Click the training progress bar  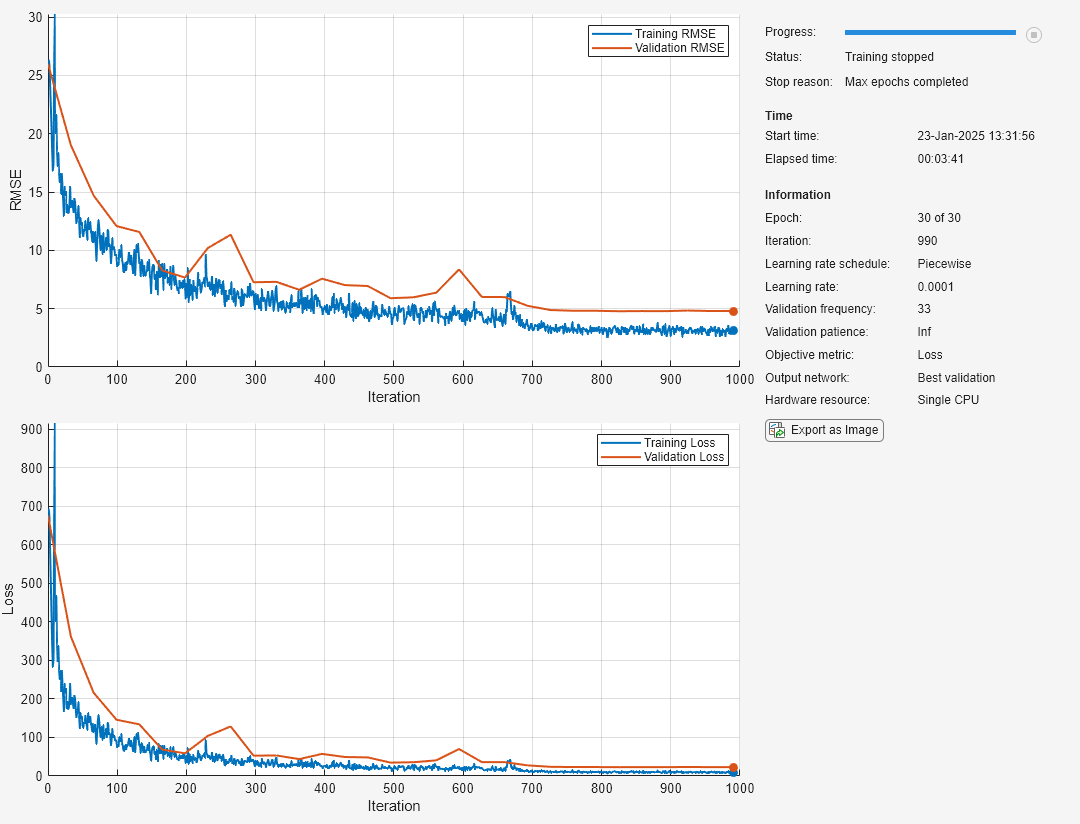point(929,33)
